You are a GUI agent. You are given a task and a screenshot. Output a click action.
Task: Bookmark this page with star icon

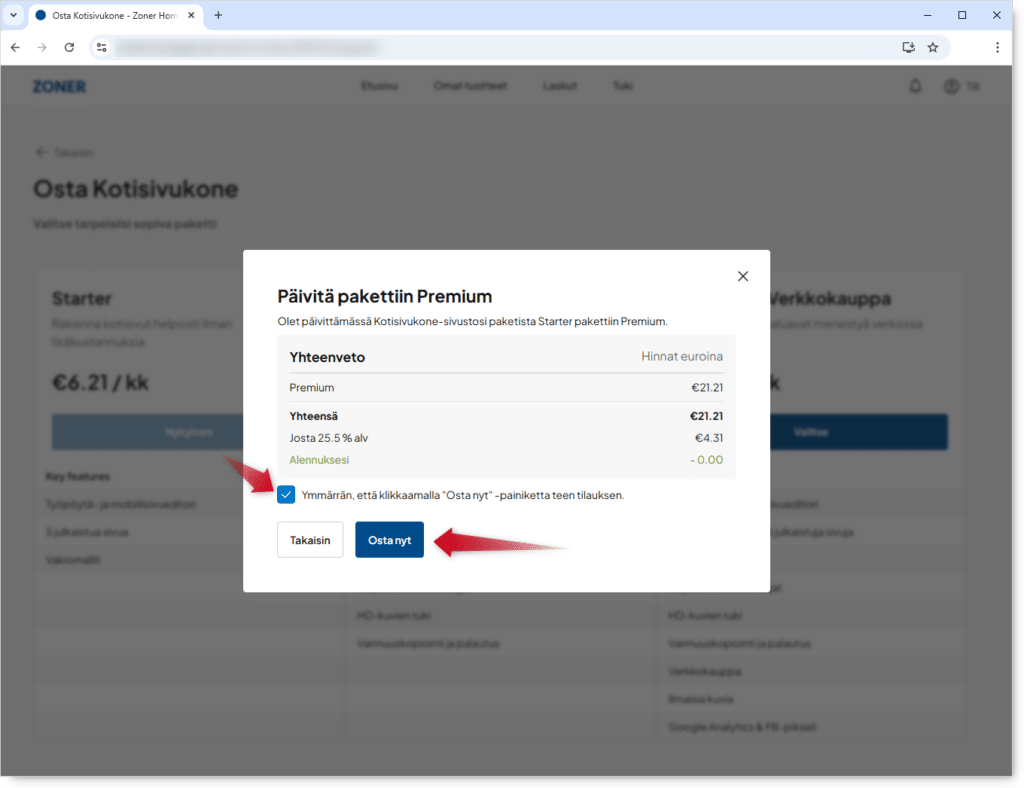[932, 47]
